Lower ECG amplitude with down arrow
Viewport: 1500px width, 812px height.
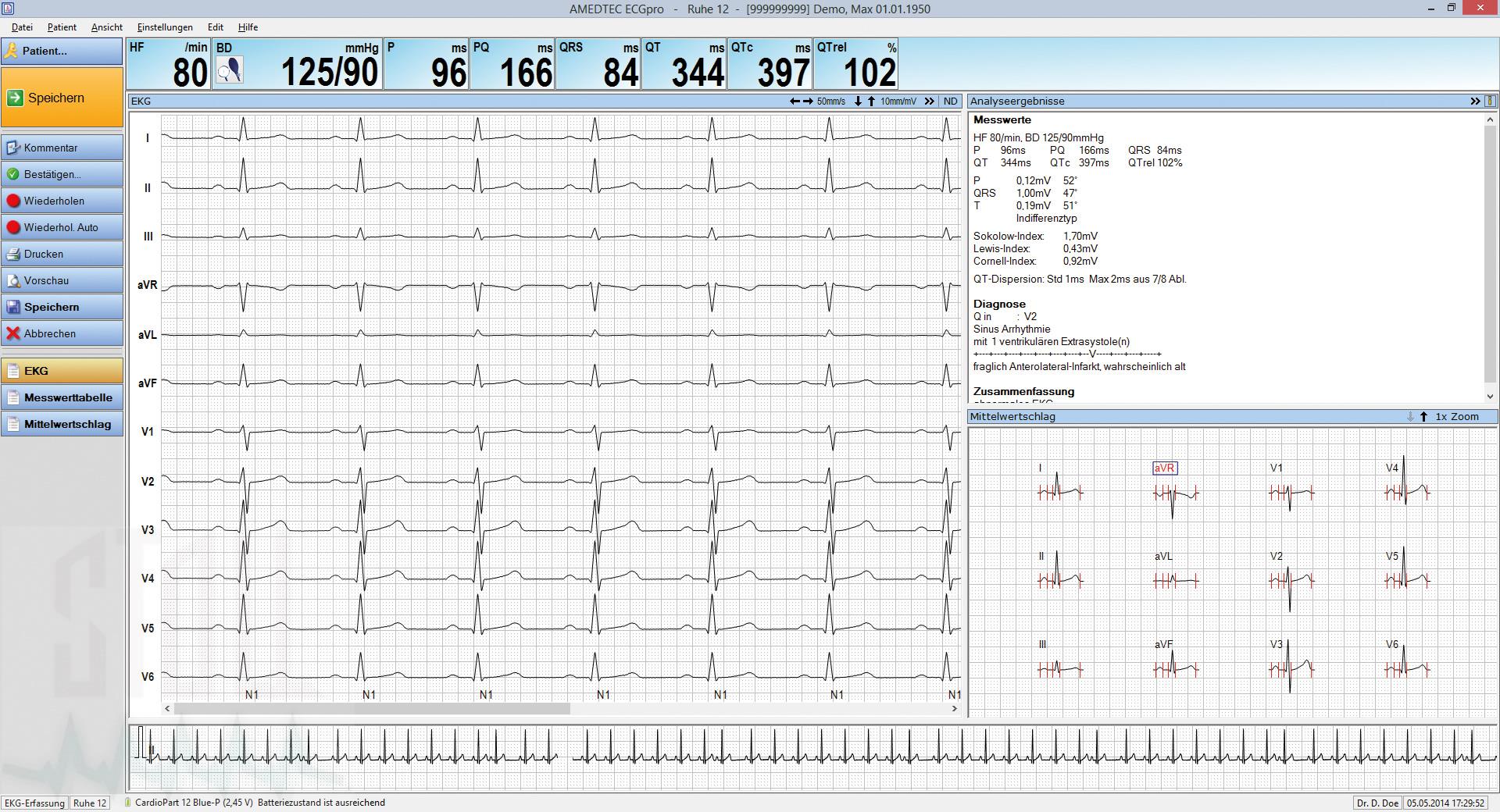(x=858, y=101)
